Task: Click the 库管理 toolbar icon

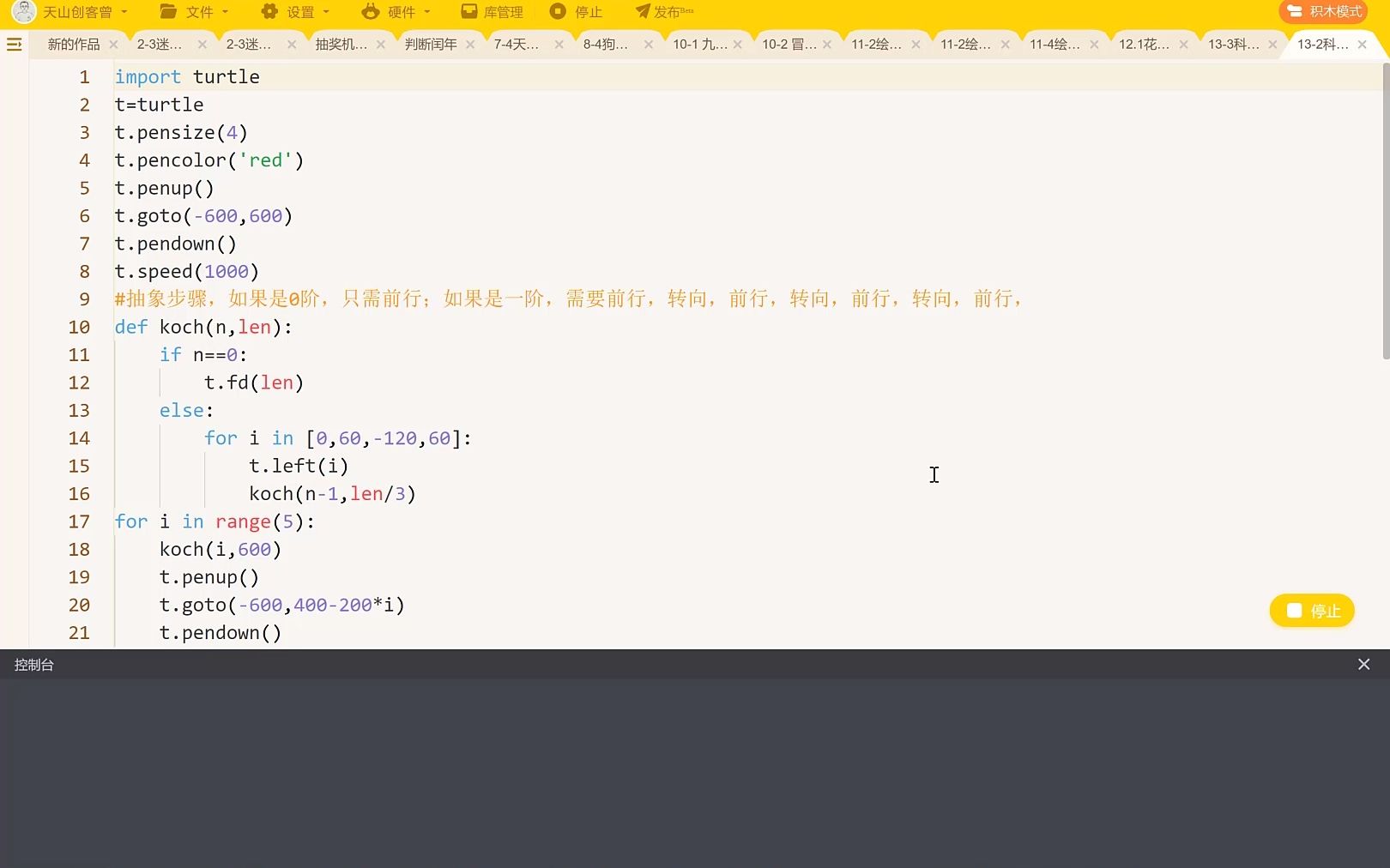Action: point(491,11)
